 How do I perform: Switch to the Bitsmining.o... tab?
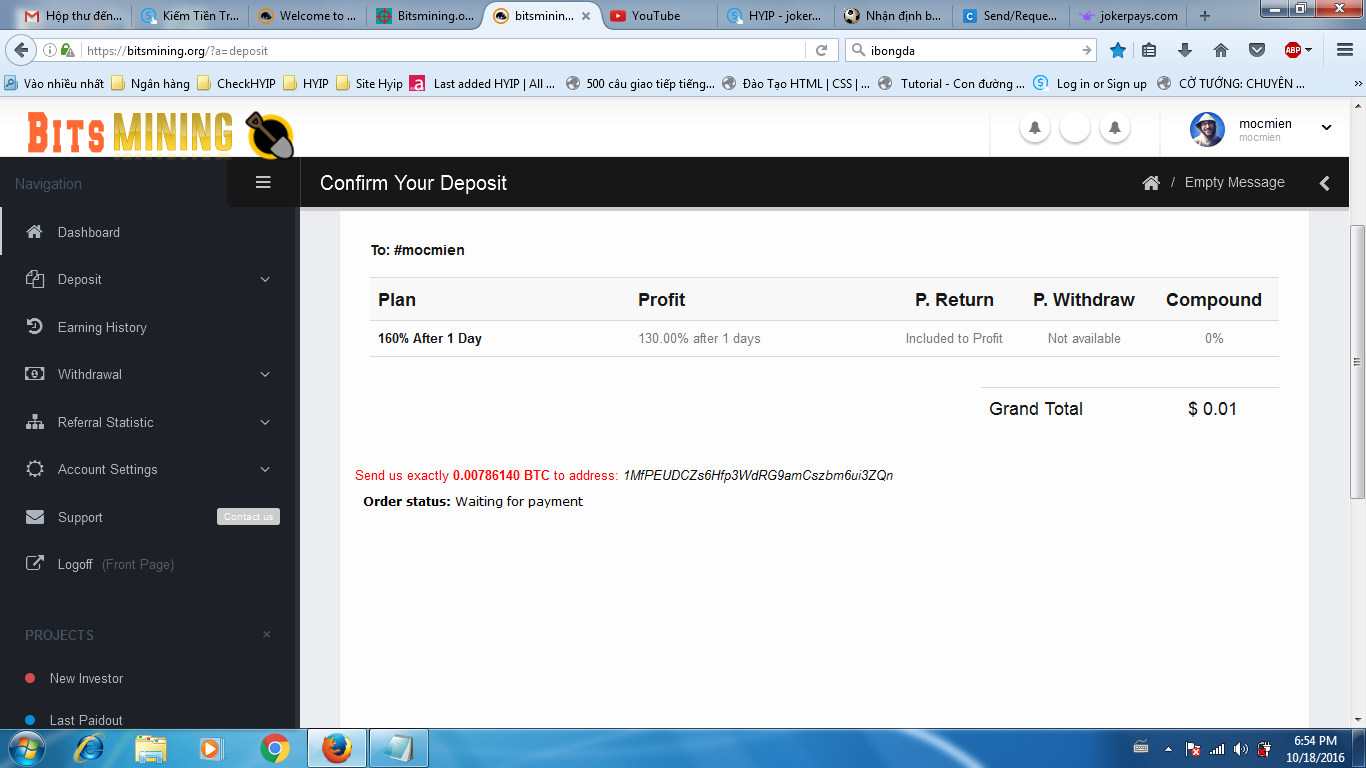point(424,15)
